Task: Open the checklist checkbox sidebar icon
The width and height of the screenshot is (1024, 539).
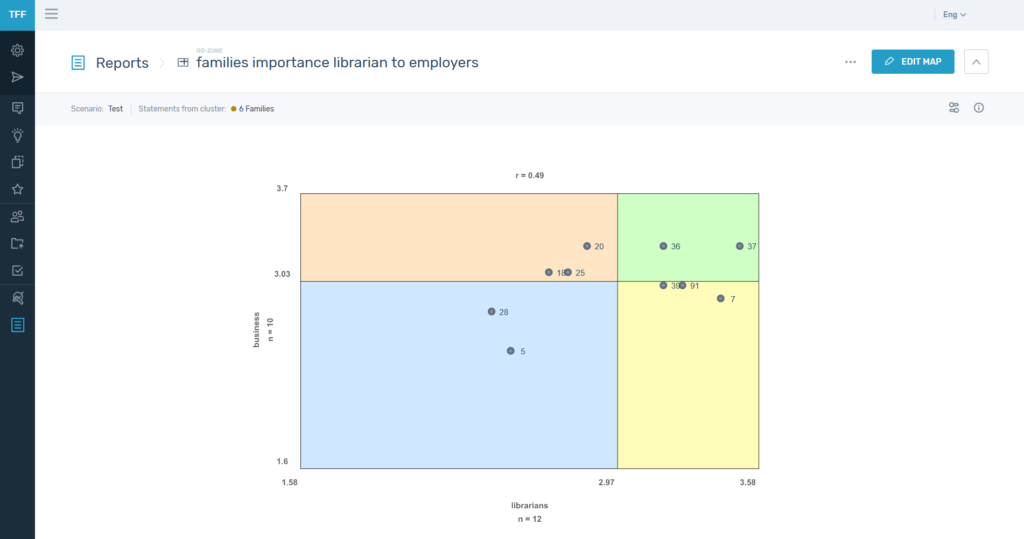Action: (x=17, y=270)
